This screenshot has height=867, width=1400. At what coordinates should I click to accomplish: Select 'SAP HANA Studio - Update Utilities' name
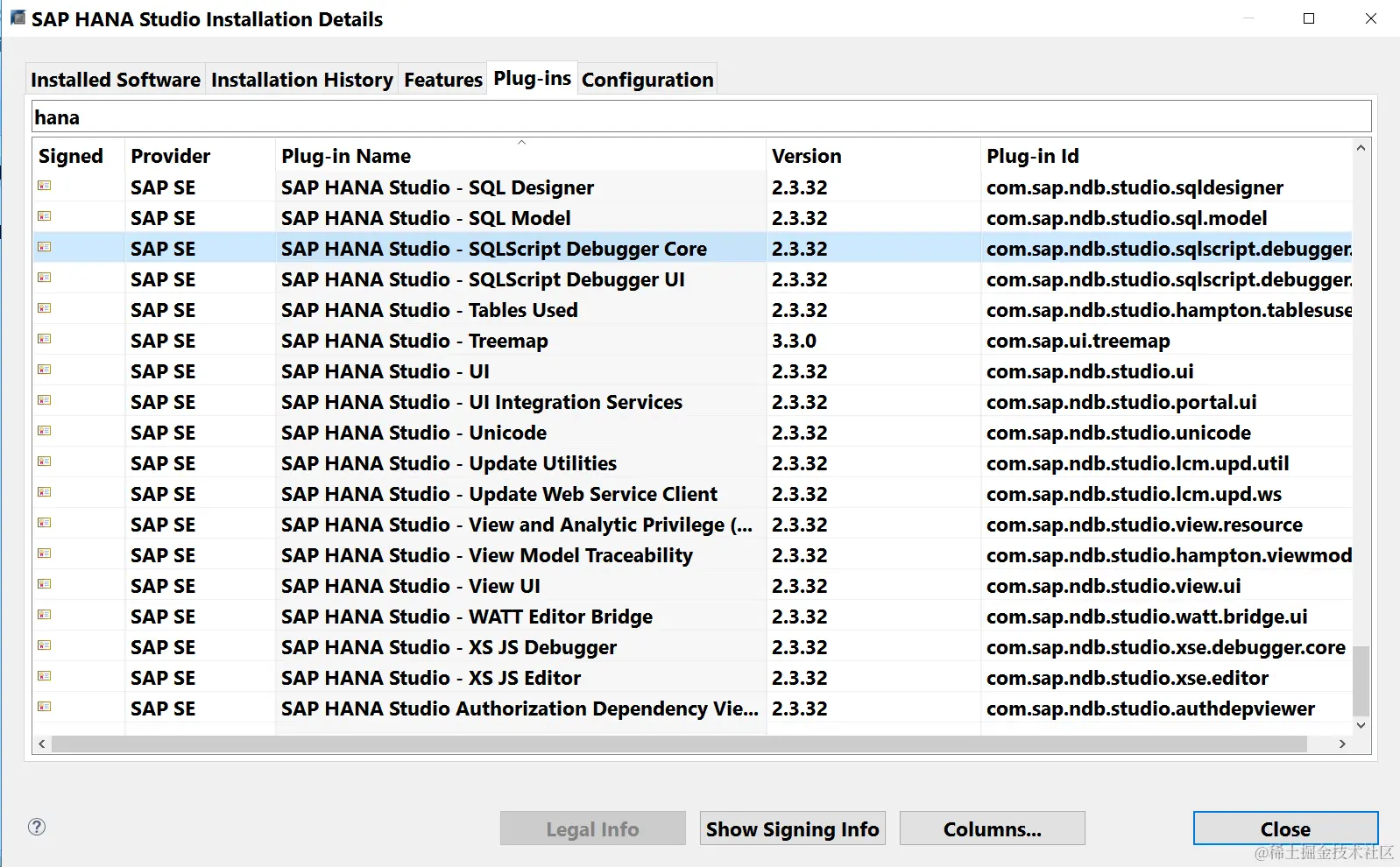coord(449,463)
